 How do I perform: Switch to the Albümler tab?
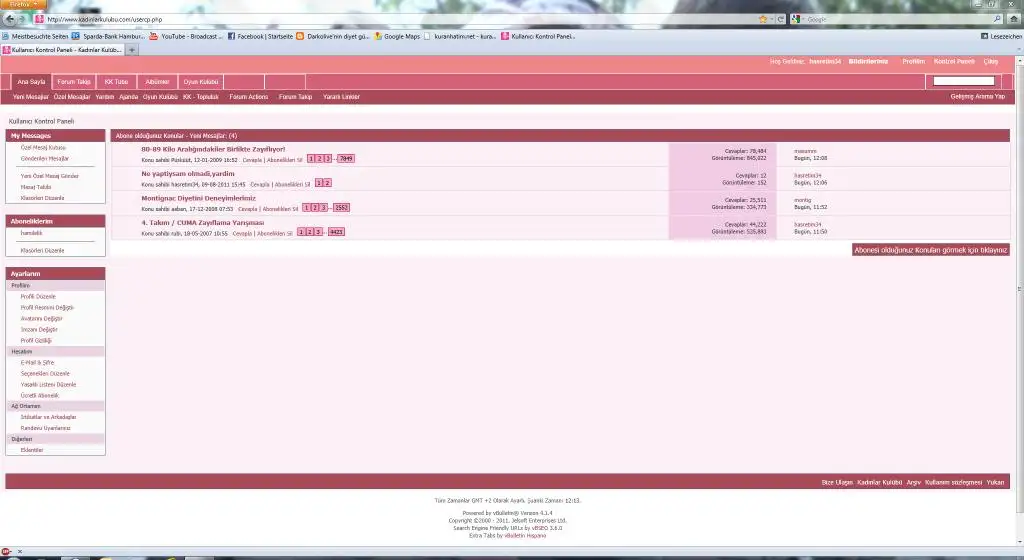click(x=157, y=82)
